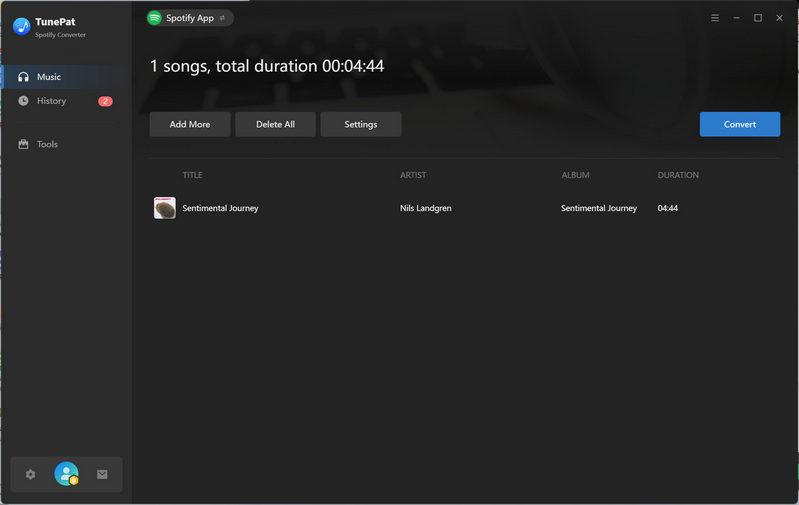Click the Sentimental Journey album cell
The height and width of the screenshot is (505, 799).
pyautogui.click(x=599, y=208)
